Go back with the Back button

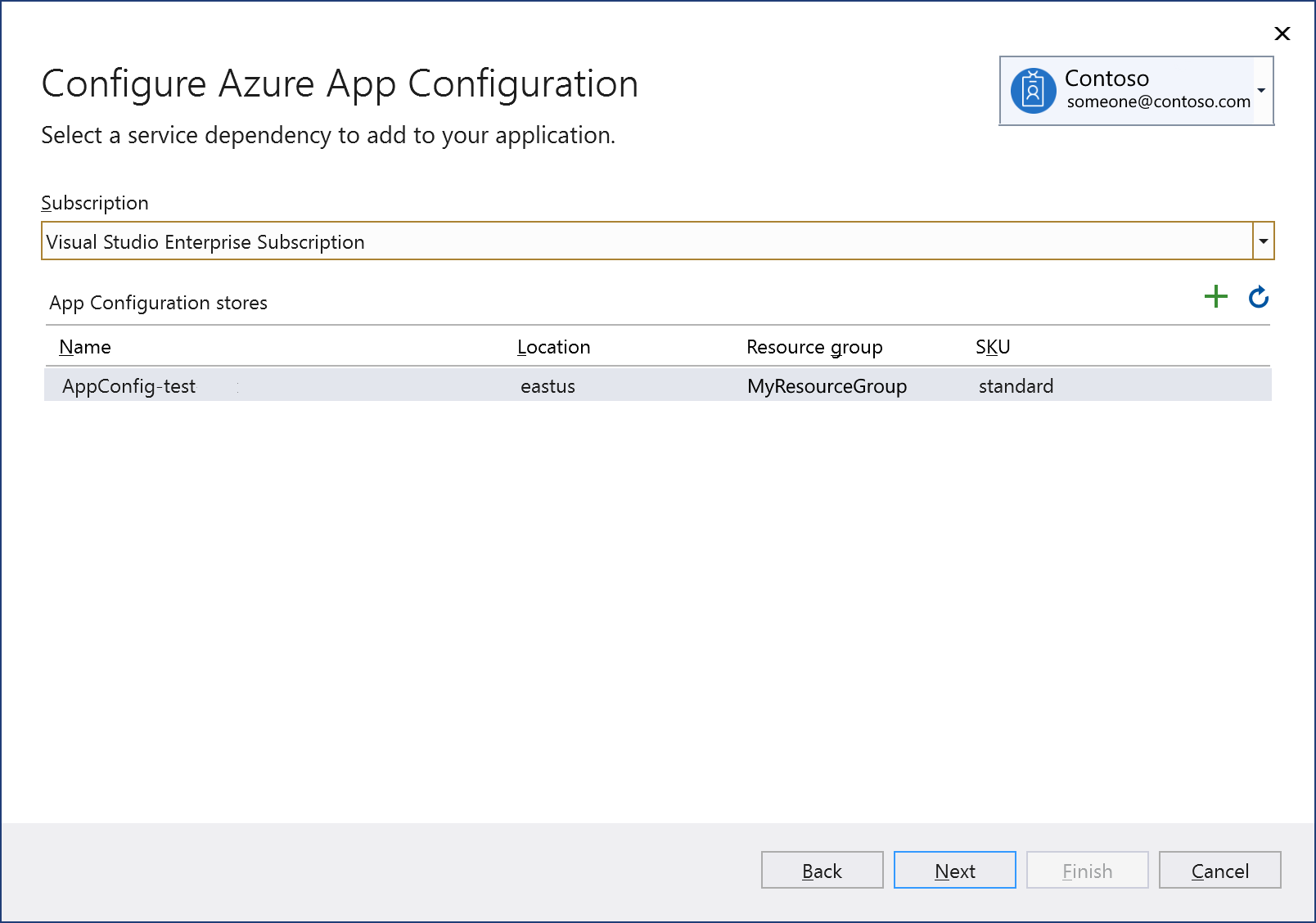[x=822, y=870]
